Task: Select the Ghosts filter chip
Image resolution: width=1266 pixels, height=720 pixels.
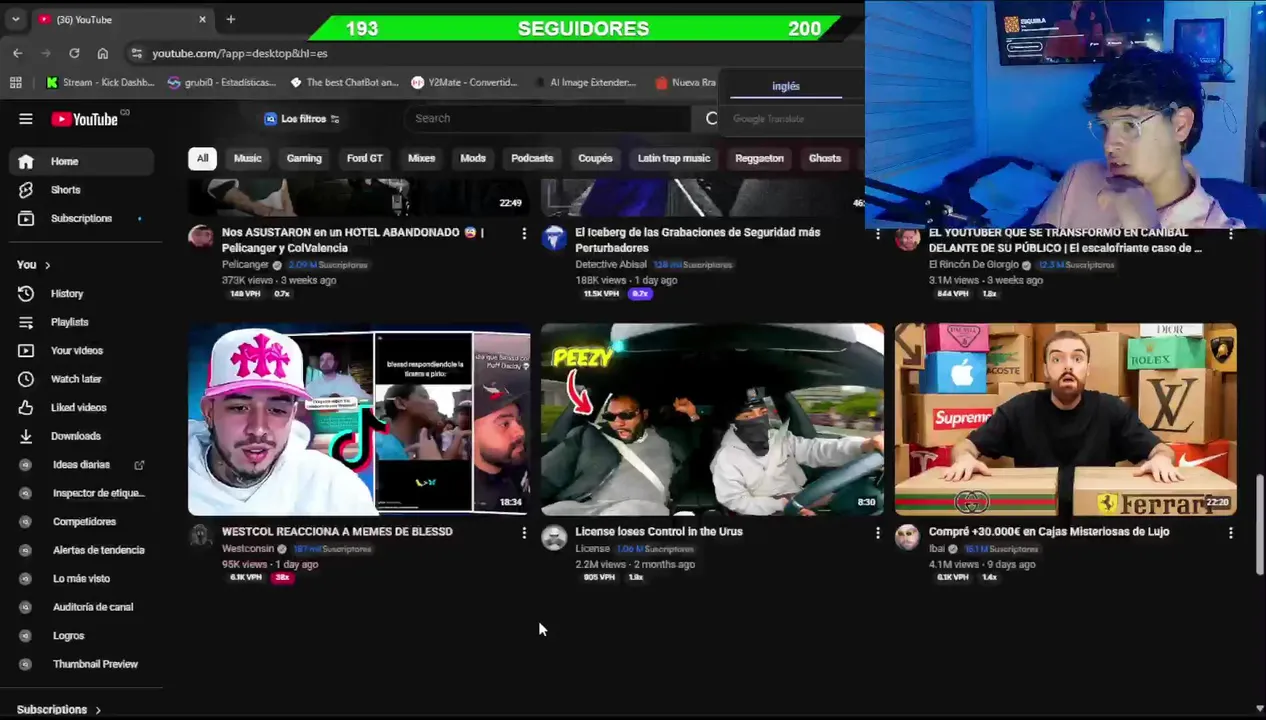Action: click(825, 158)
